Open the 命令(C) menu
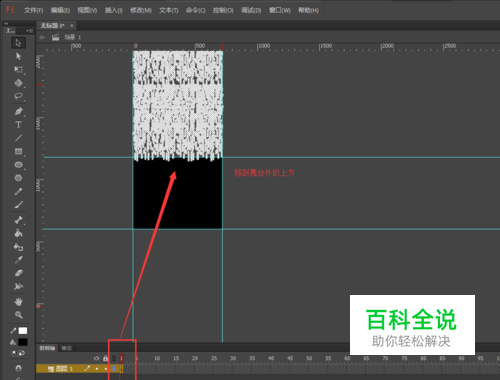The width and height of the screenshot is (500, 380). click(x=195, y=10)
